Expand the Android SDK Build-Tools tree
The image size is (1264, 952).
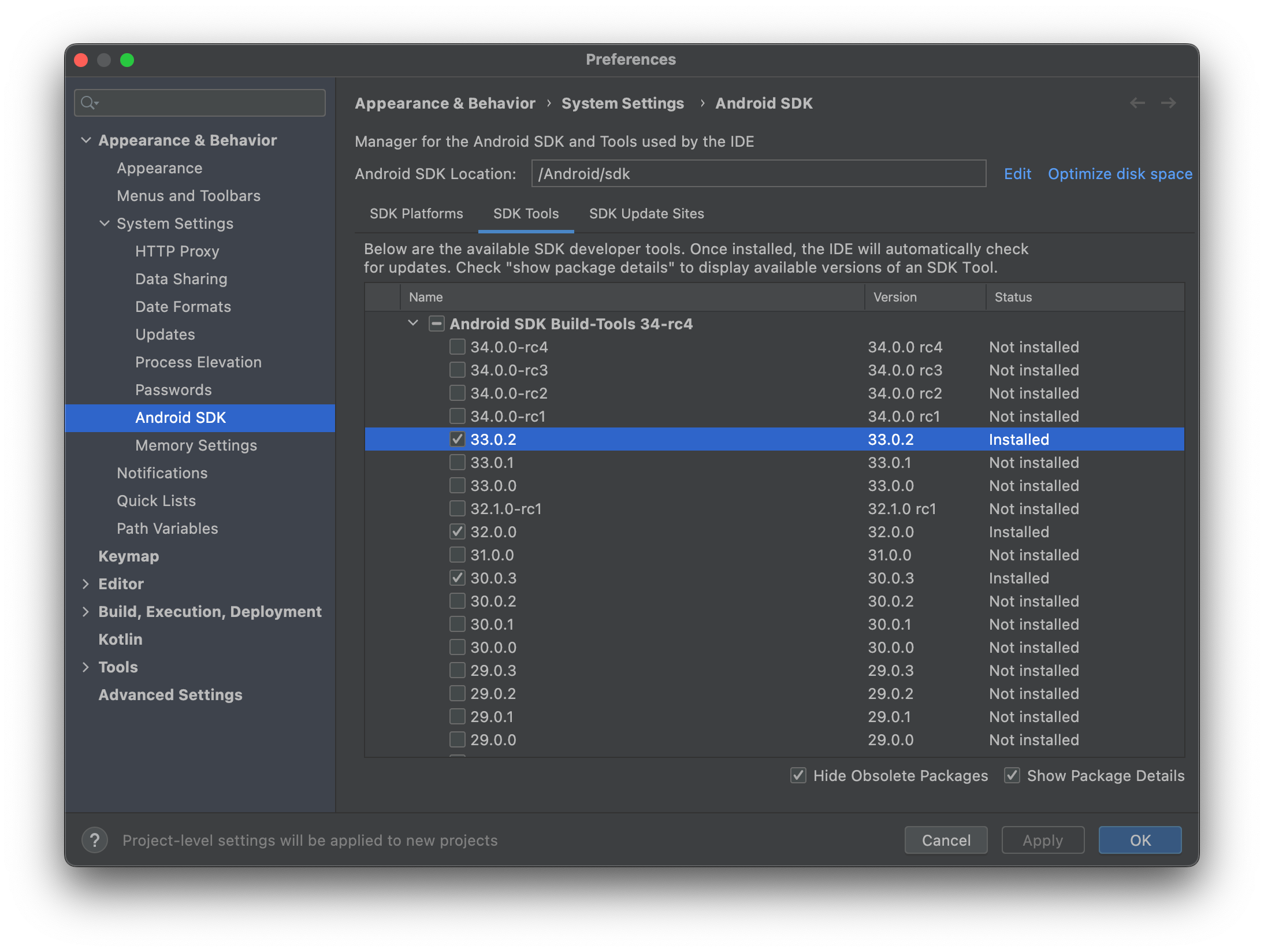(x=414, y=324)
